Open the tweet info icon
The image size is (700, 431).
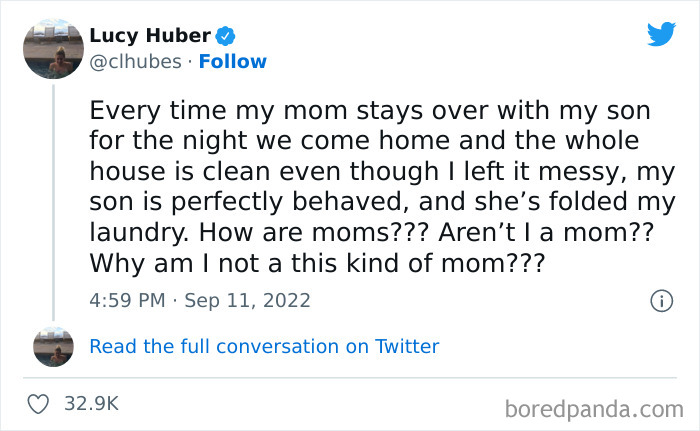pos(660,300)
